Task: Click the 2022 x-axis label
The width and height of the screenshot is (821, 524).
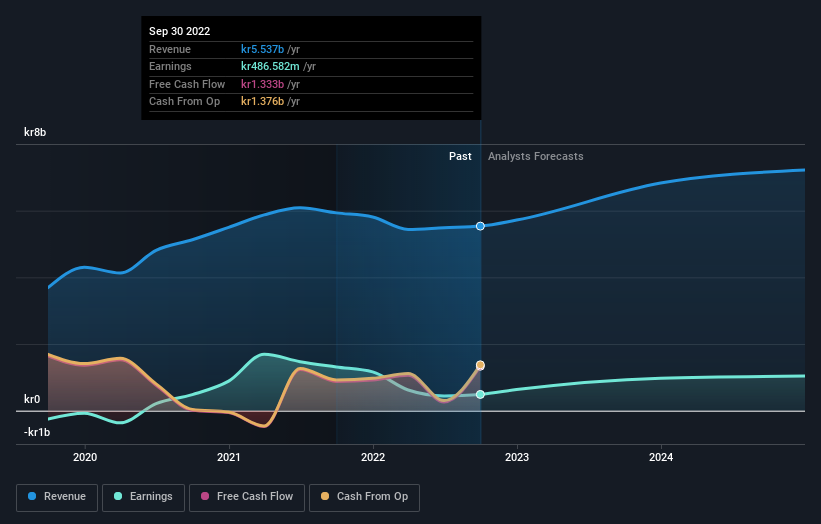Action: point(373,457)
